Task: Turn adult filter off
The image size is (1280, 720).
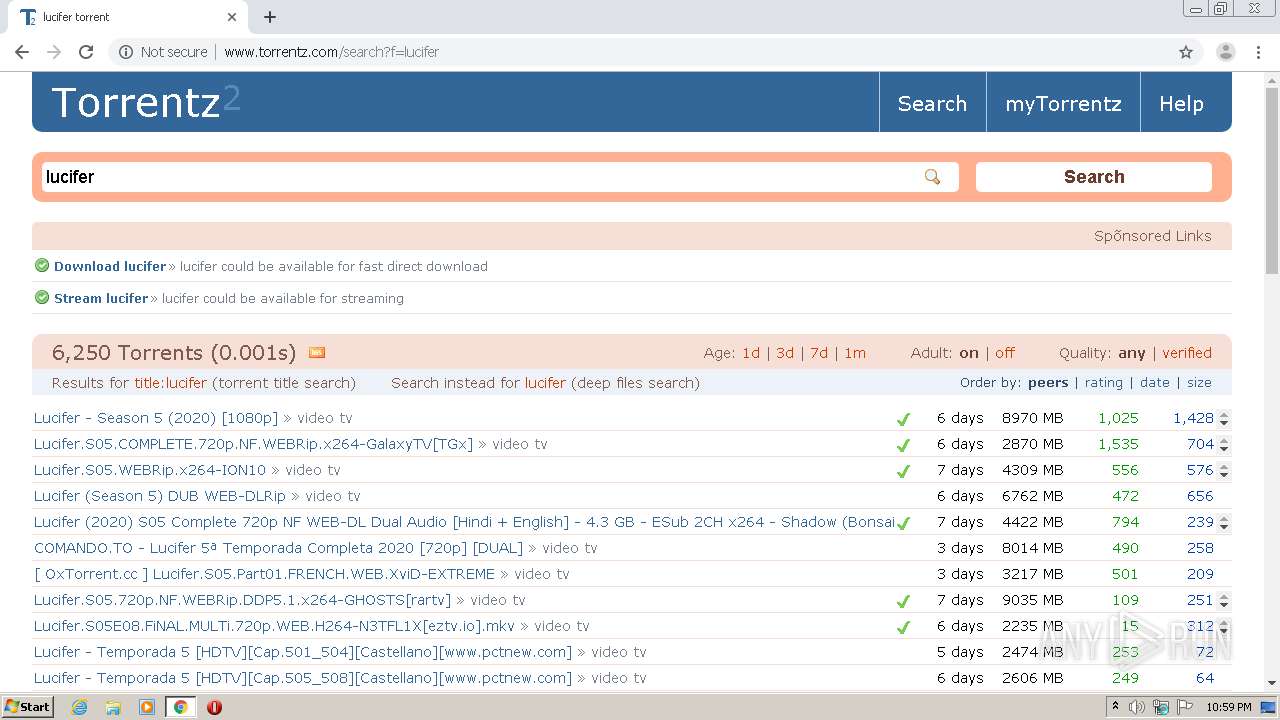Action: pyautogui.click(x=1005, y=353)
